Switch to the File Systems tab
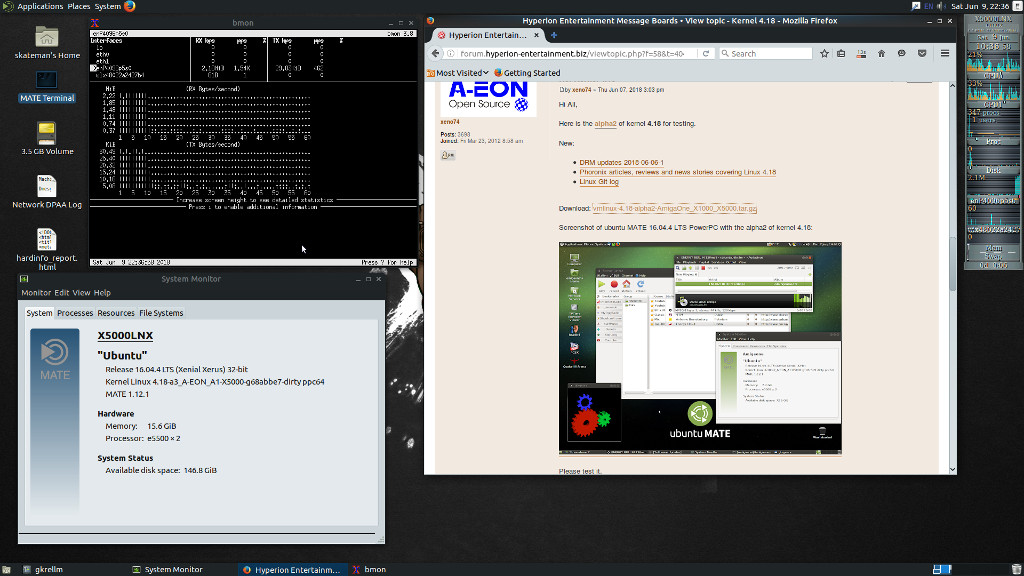 coord(161,313)
